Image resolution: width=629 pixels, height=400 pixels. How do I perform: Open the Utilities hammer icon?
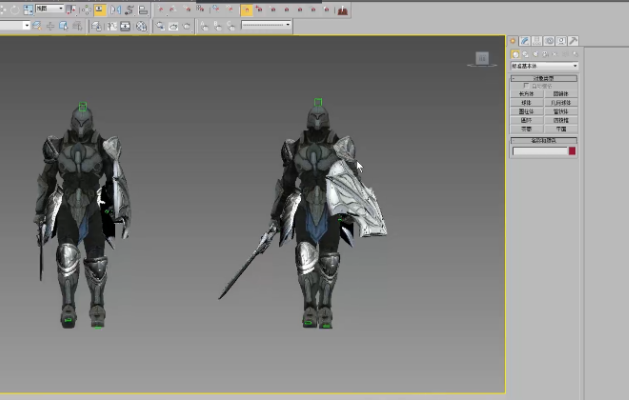point(574,41)
